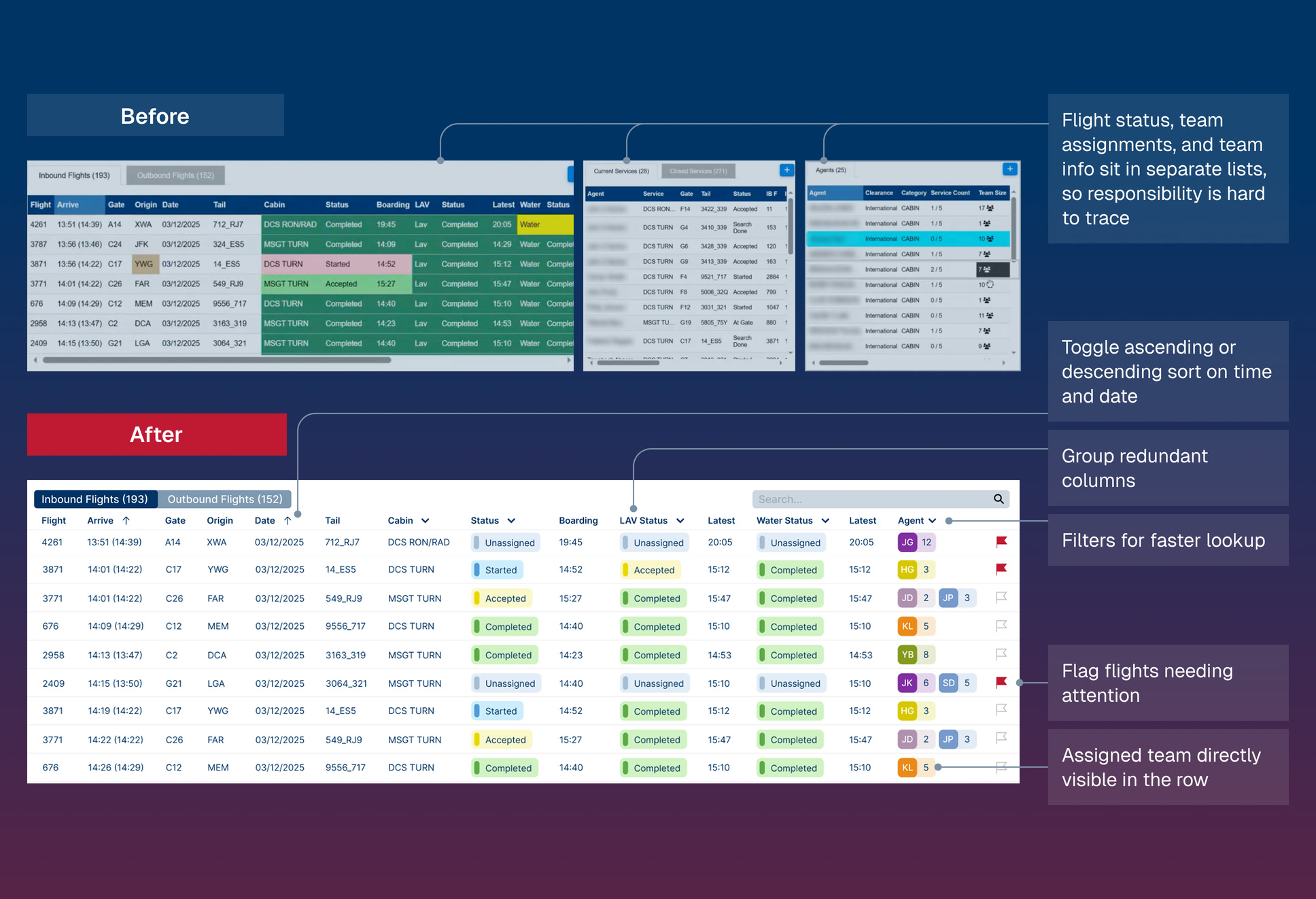Toggle the red flag on flight 4261

(x=1001, y=541)
